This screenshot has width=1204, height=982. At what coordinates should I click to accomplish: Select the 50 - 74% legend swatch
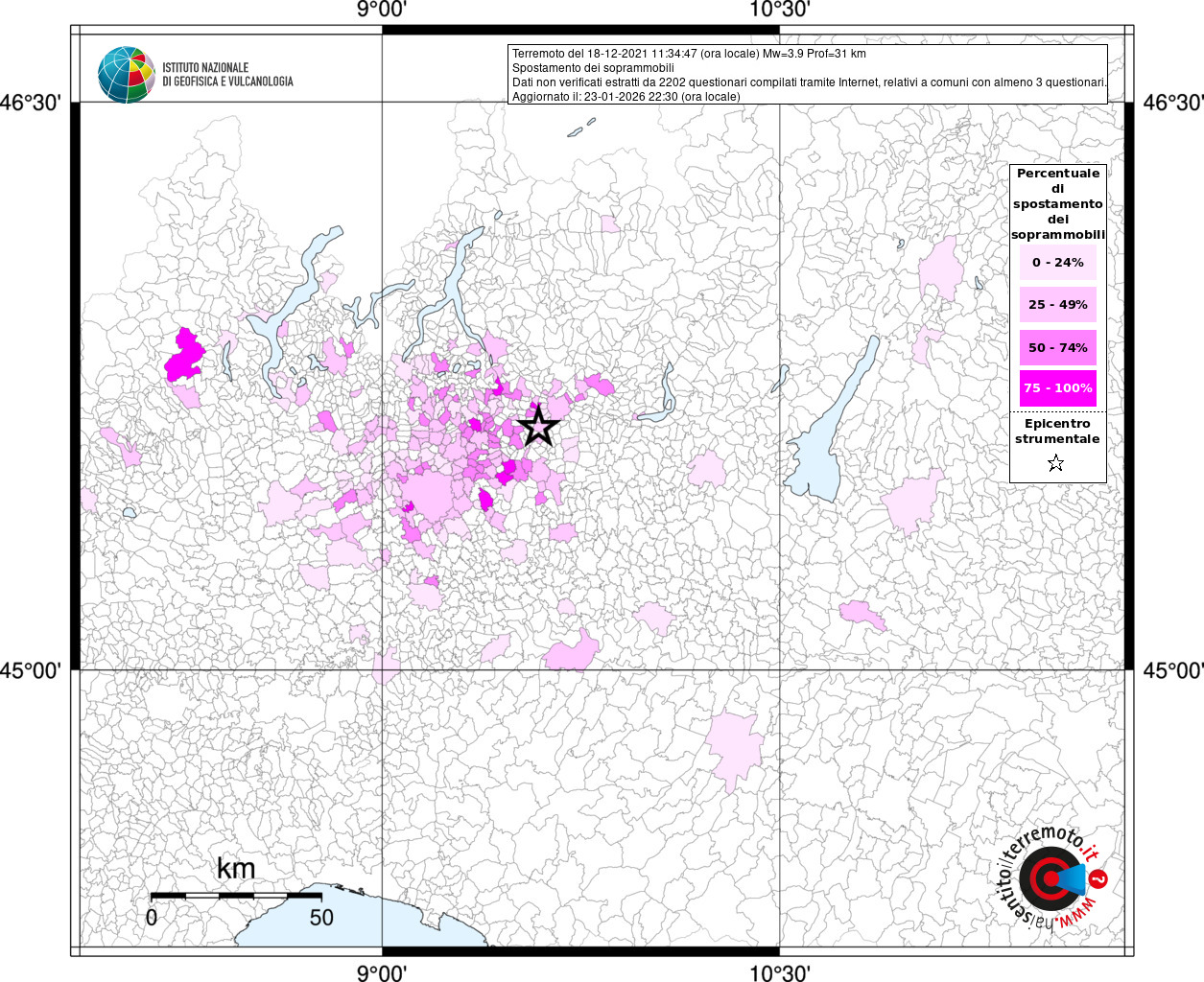coord(1057,347)
